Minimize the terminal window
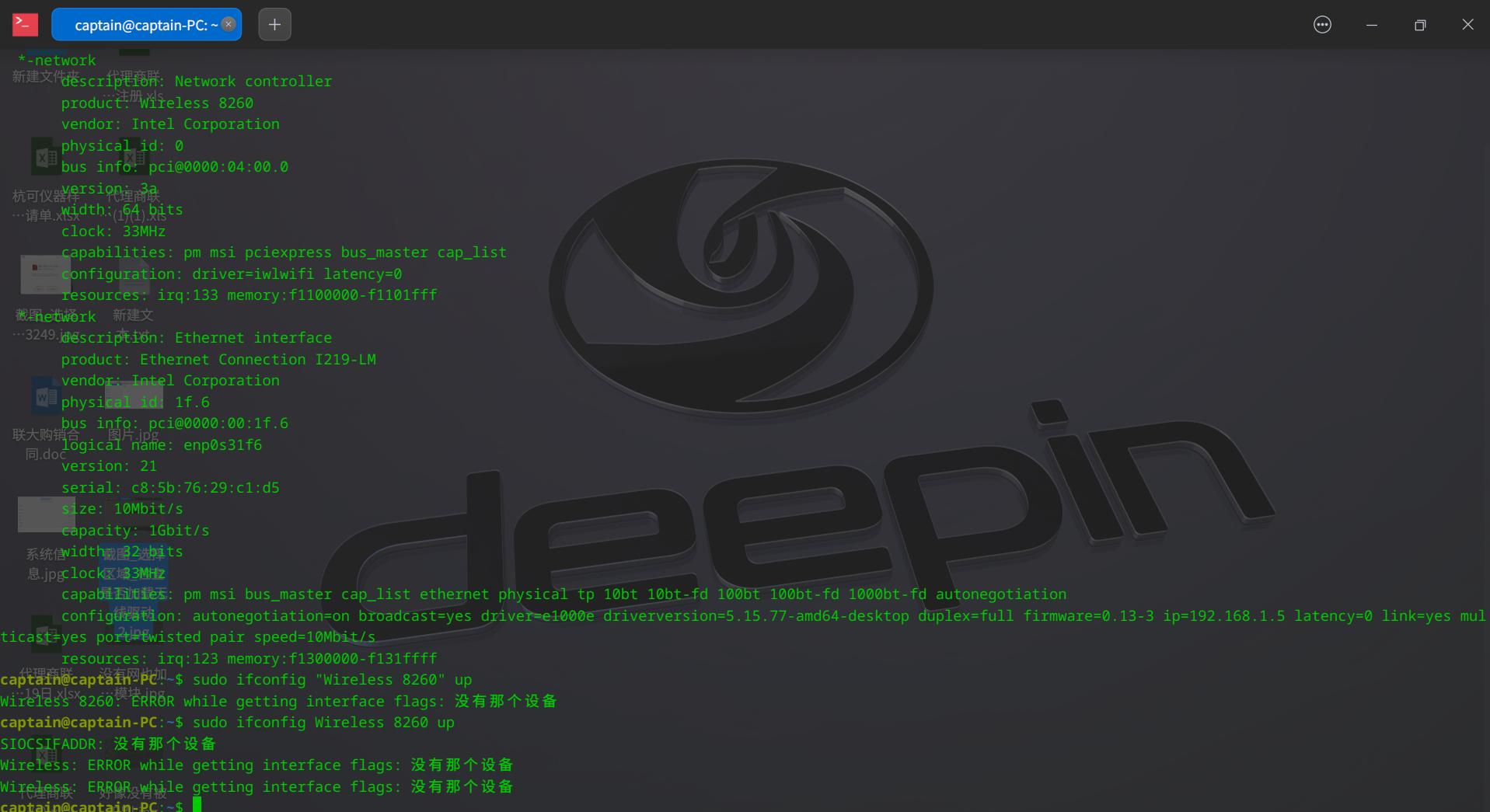This screenshot has height=812, width=1490. [1372, 25]
